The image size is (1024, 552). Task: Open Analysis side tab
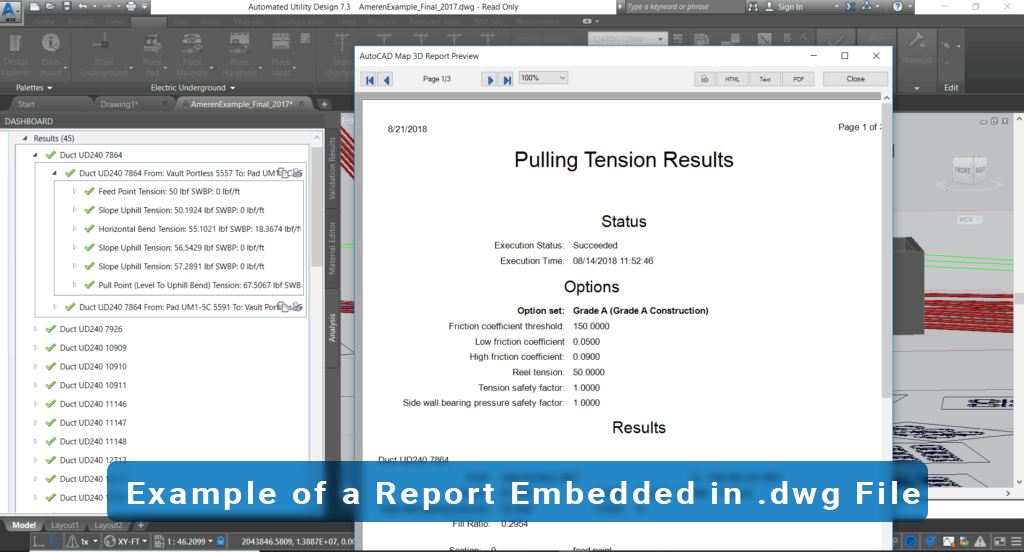coord(332,327)
